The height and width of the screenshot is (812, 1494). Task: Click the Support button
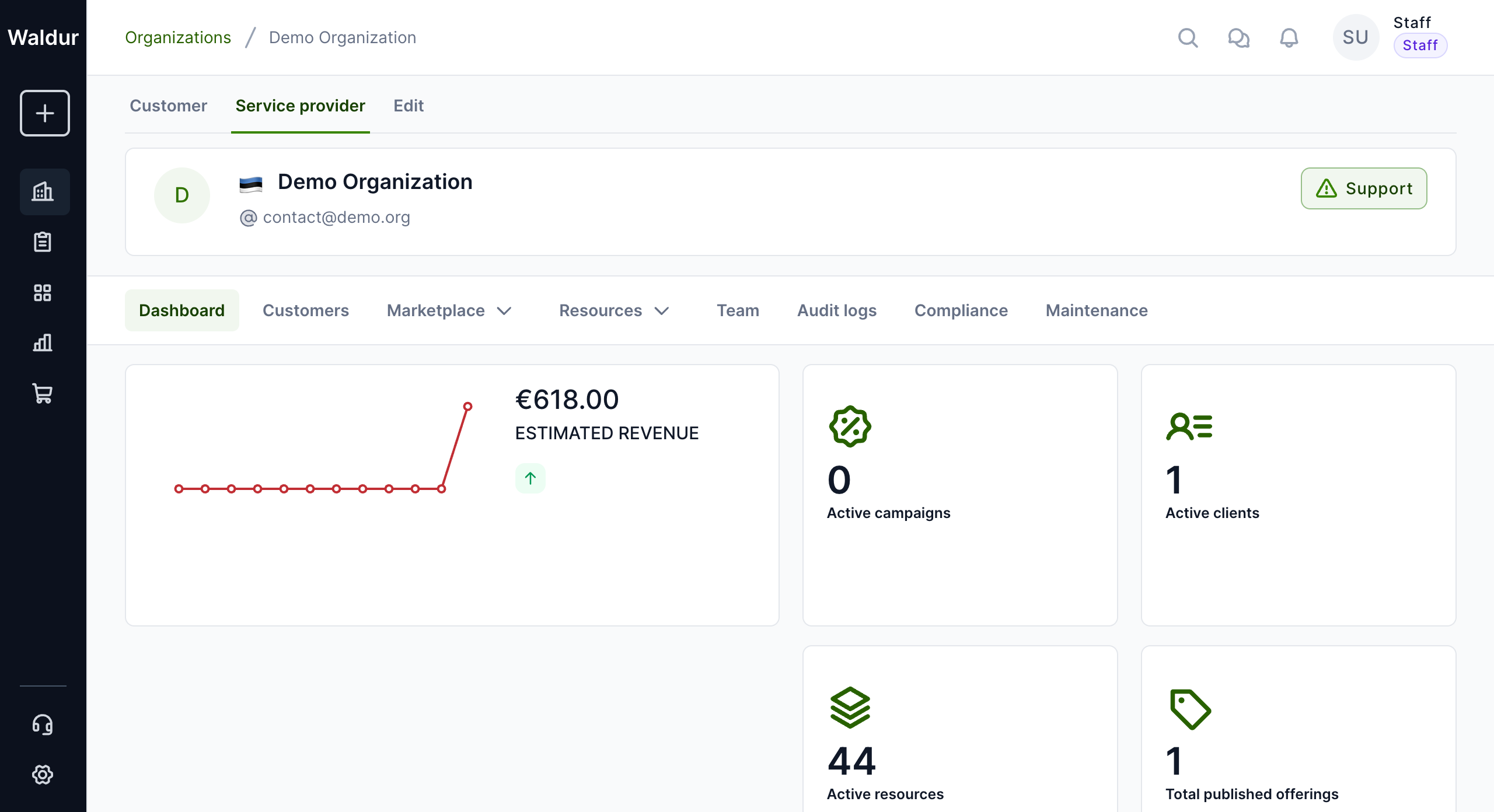coord(1364,188)
